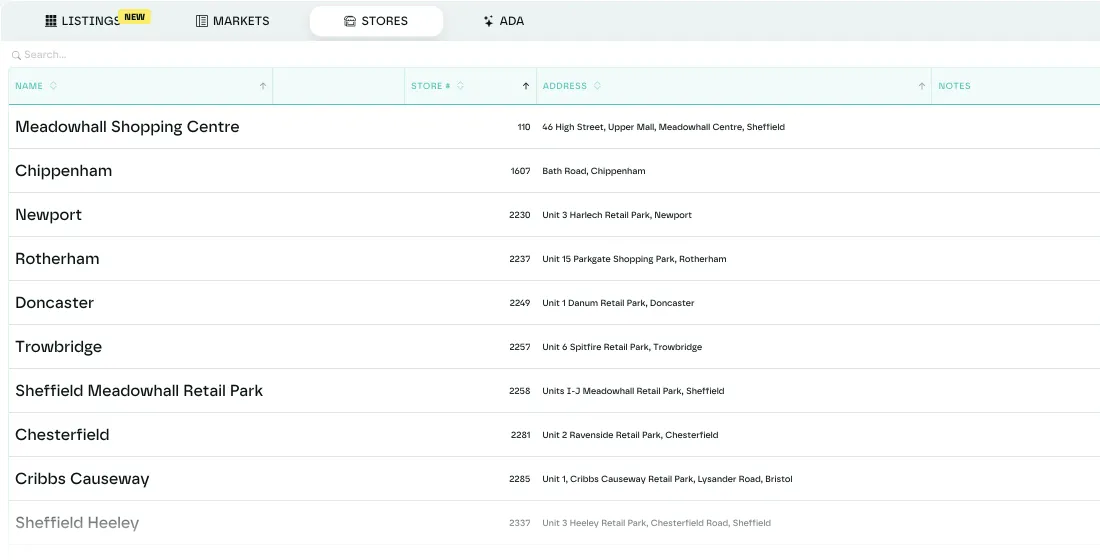The image size is (1100, 560).
Task: Select Sheffield Meadowhall Retail Park store name
Action: pos(139,391)
